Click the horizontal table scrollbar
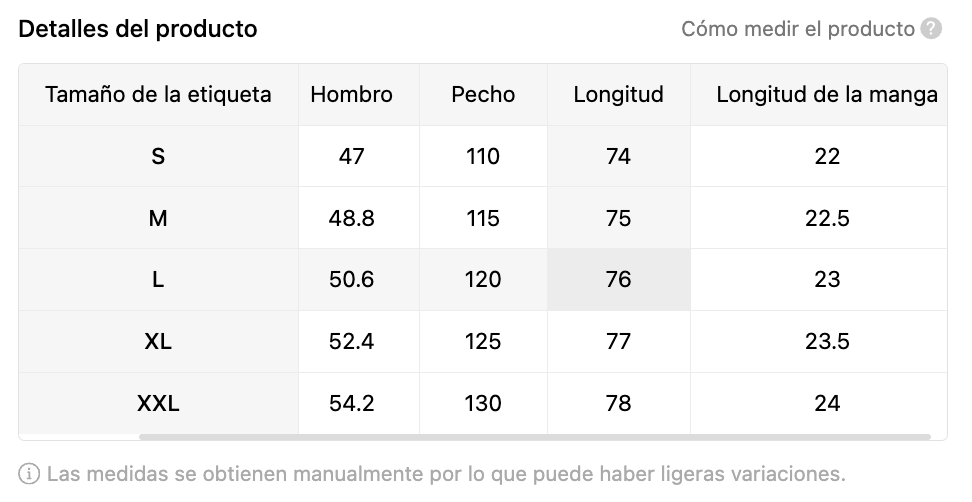The image size is (972, 502). click(535, 437)
